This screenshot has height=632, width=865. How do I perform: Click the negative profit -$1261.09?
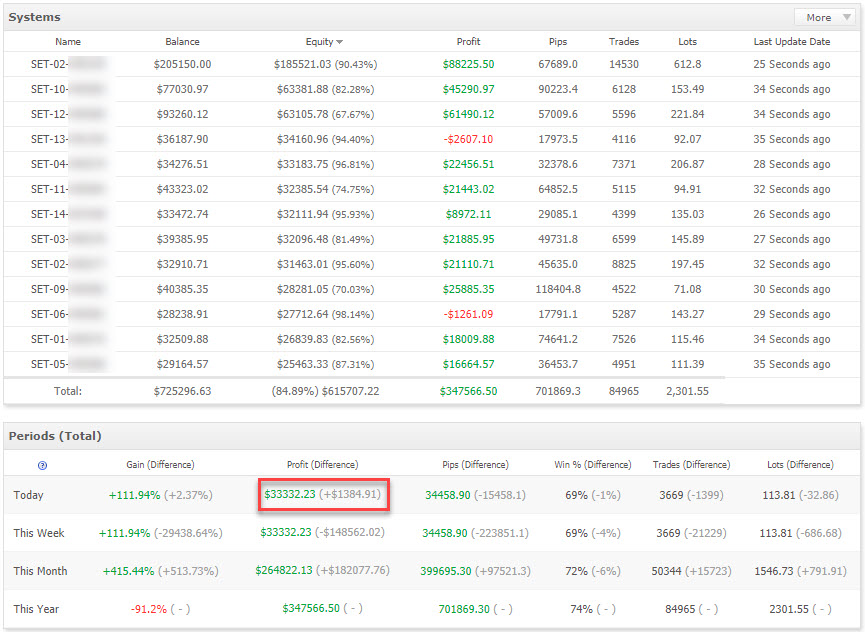click(x=468, y=314)
